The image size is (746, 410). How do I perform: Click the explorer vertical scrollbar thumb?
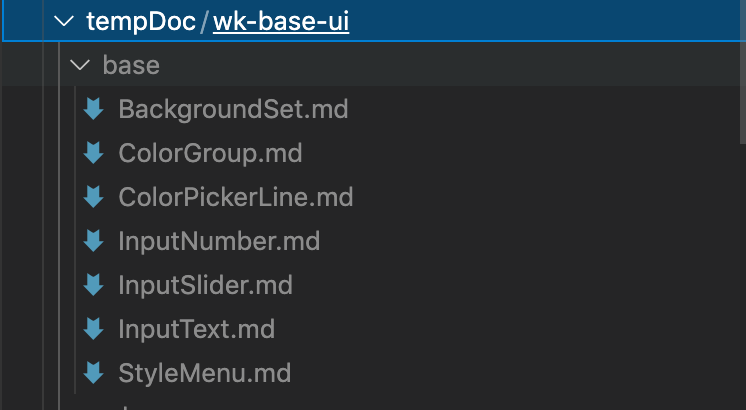pyautogui.click(x=743, y=71)
